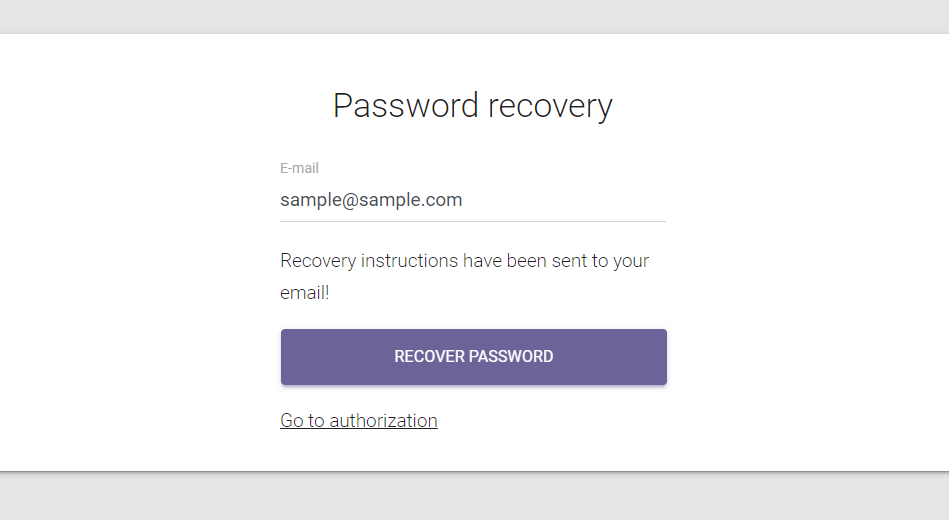Click blank space right of email address
949x520 pixels.
[565, 200]
